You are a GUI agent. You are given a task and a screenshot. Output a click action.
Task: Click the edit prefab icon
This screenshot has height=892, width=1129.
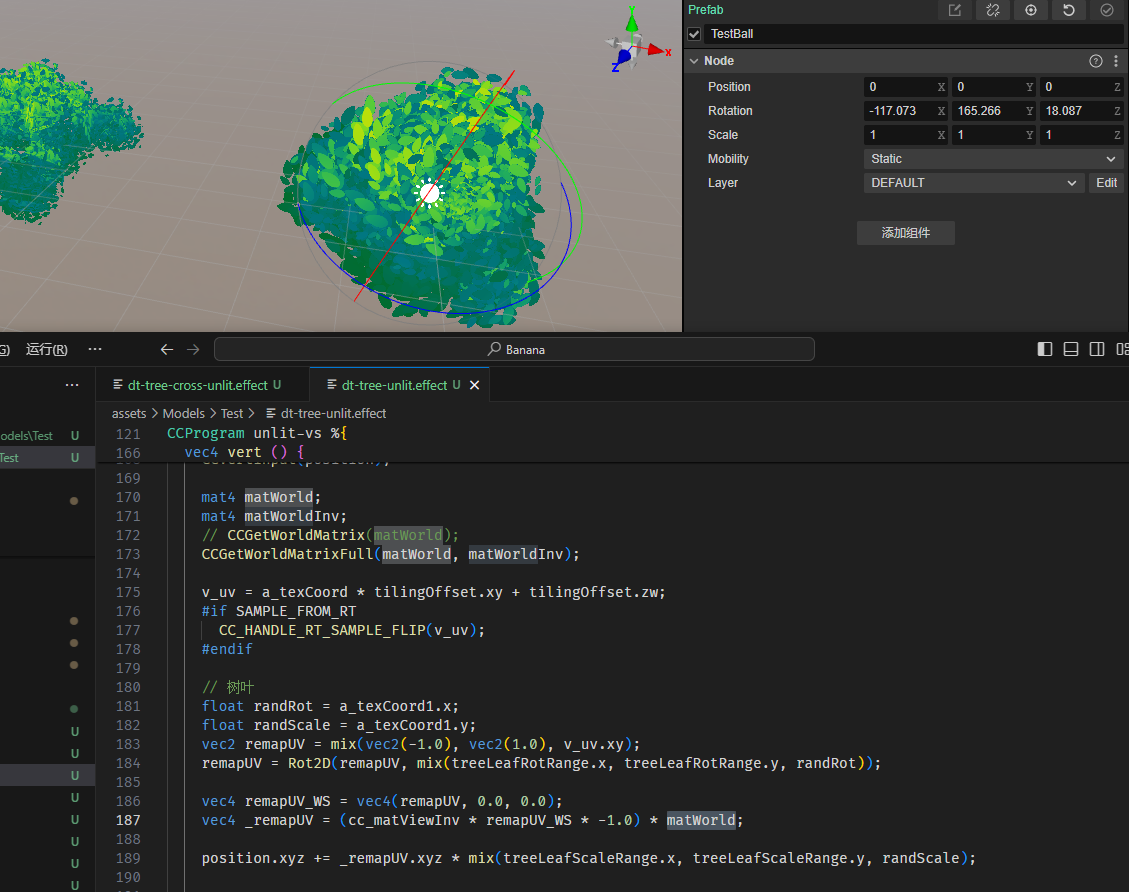[x=954, y=10]
